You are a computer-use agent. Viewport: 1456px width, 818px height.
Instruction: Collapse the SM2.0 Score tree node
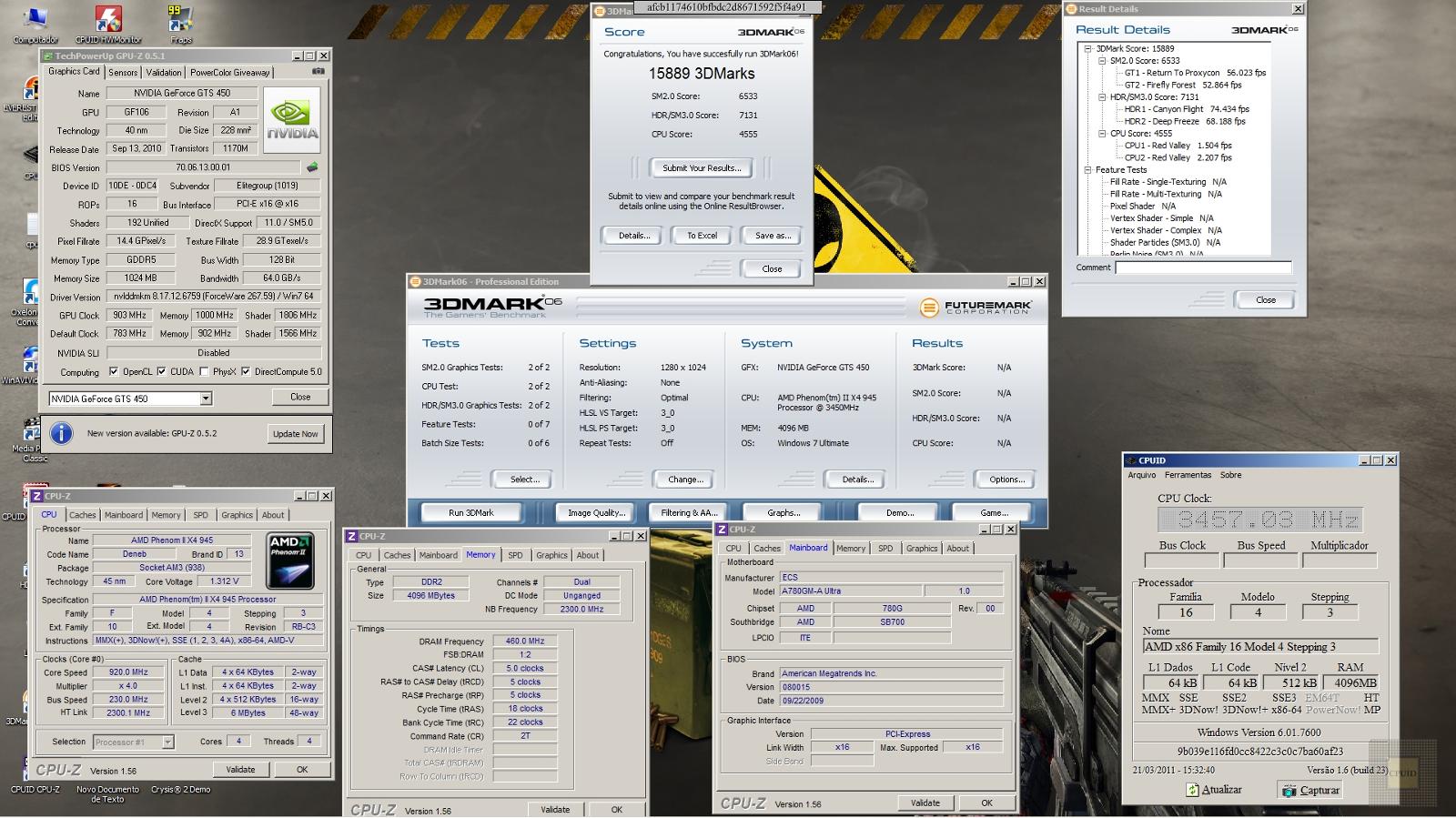click(x=1101, y=61)
